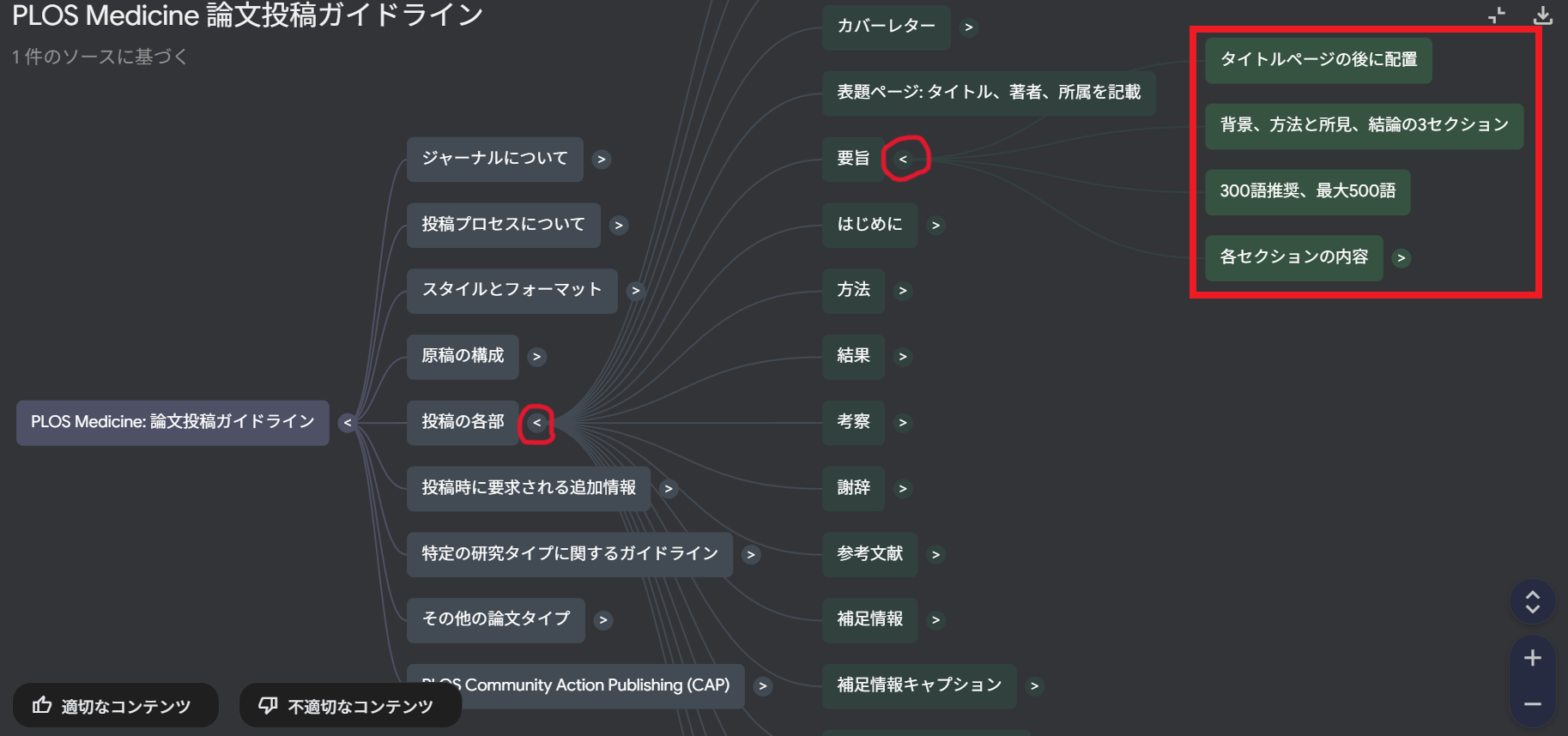Click the thumbs-down 不適切なコンテンツ button
Viewport: 1568px width, 736px height.
click(x=350, y=705)
